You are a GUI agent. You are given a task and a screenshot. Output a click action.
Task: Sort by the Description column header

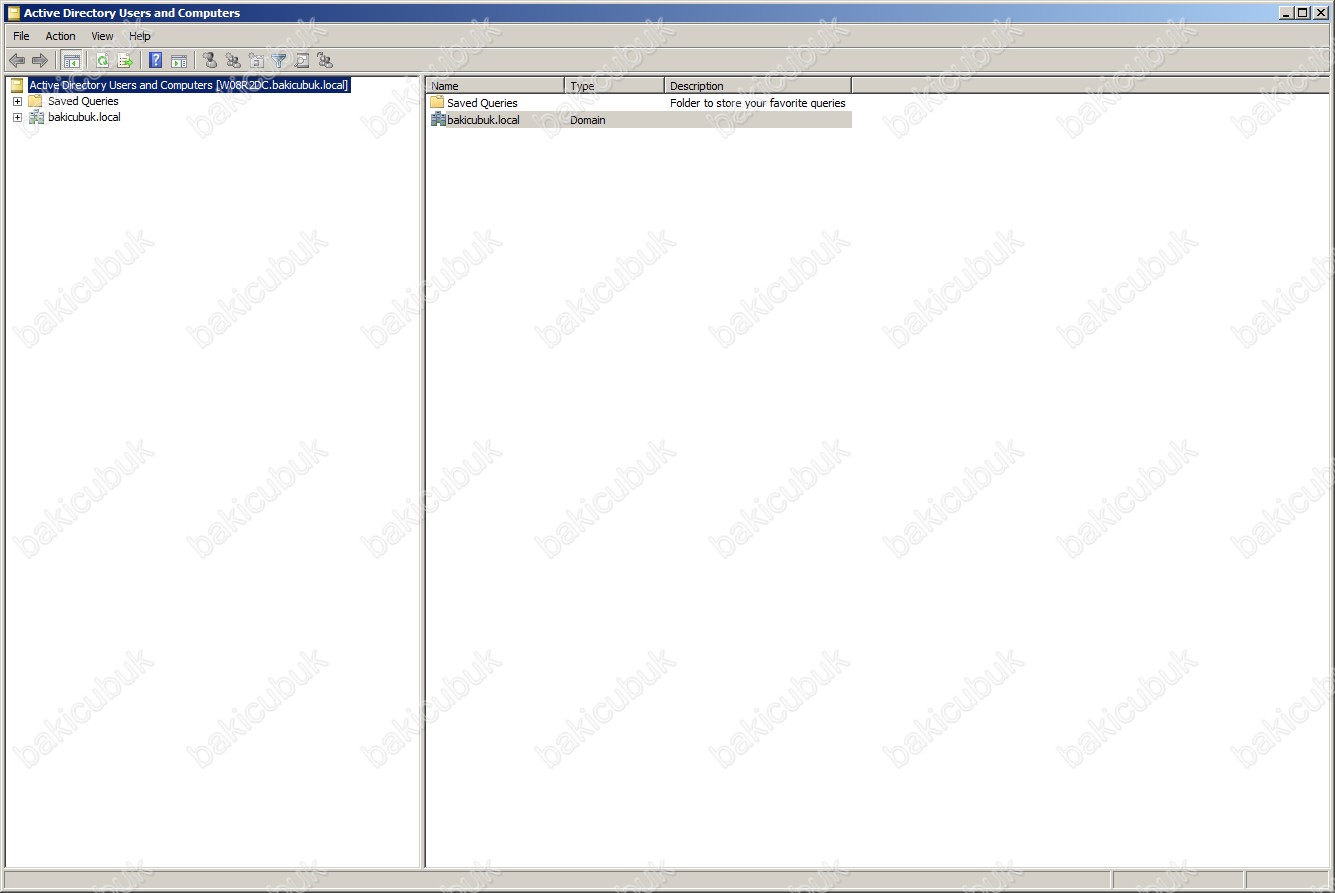pyautogui.click(x=758, y=86)
